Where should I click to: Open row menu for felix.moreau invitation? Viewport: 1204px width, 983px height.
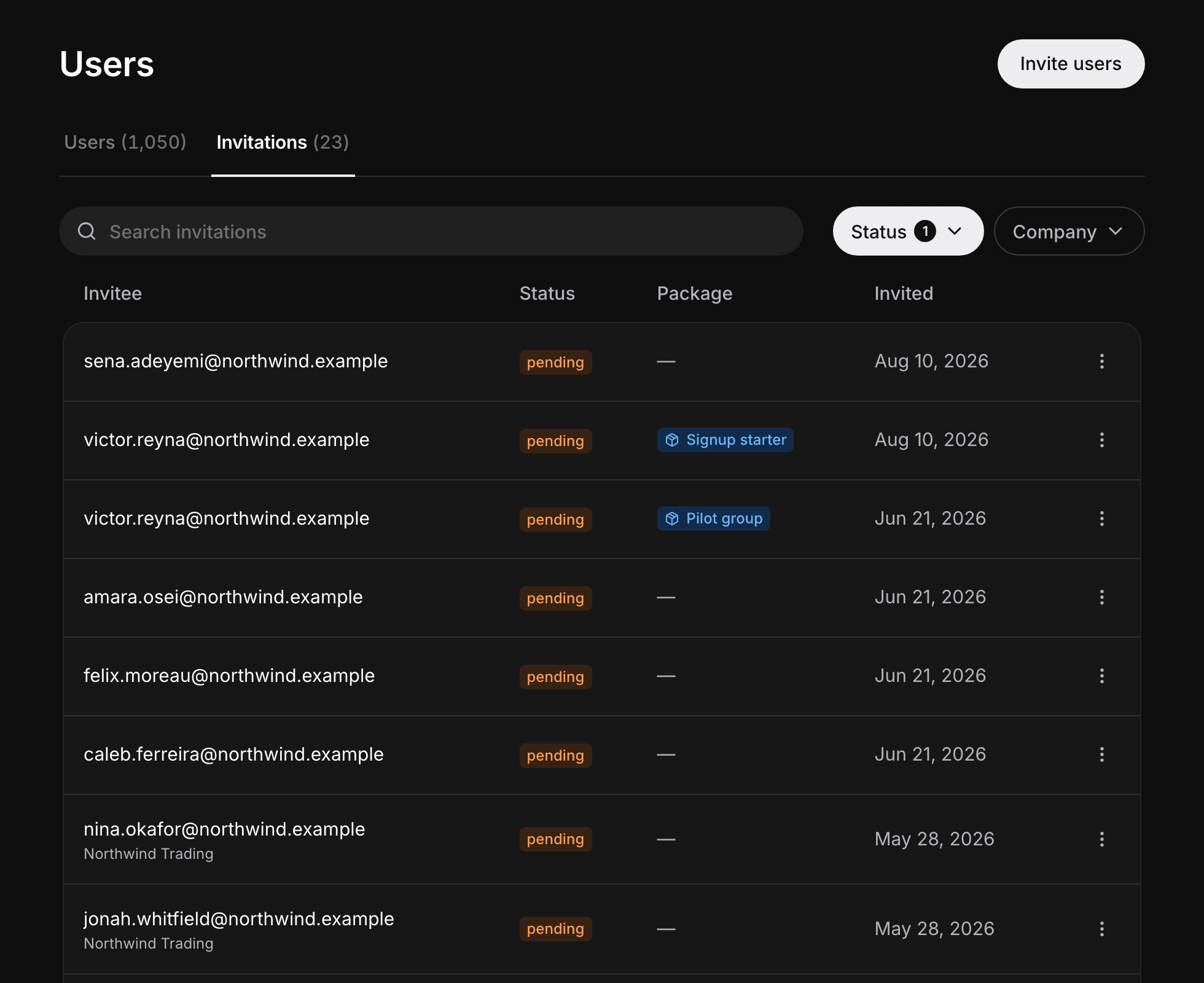[1101, 676]
